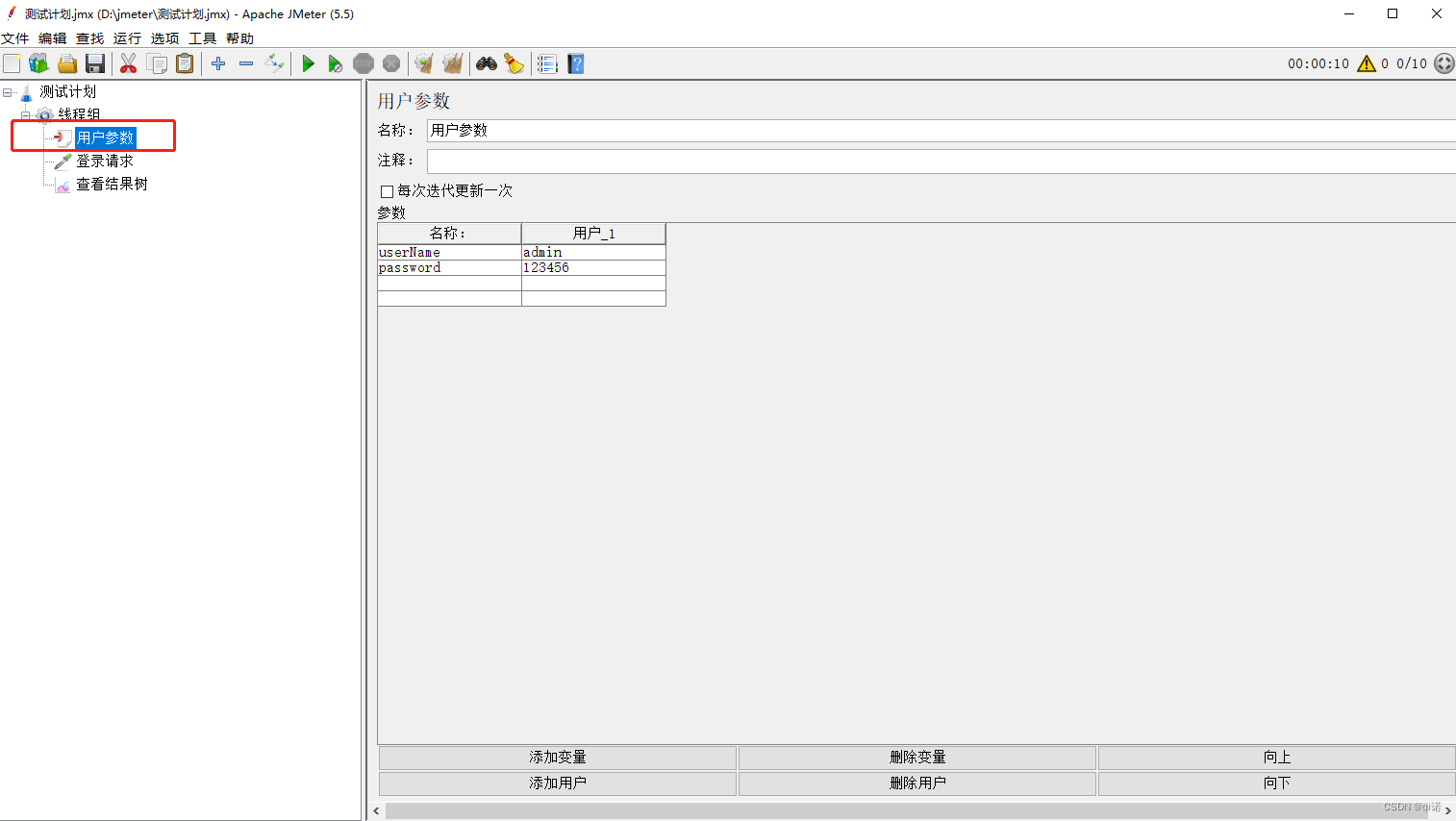
Task: Click the 添加用户 button
Action: (558, 784)
